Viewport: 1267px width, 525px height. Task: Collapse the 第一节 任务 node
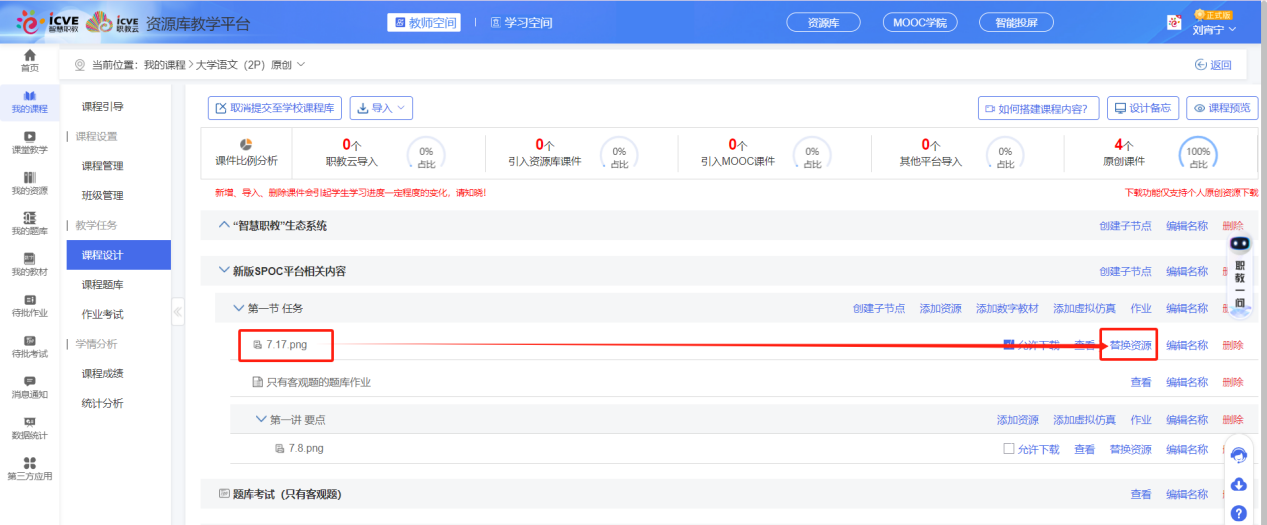point(239,308)
